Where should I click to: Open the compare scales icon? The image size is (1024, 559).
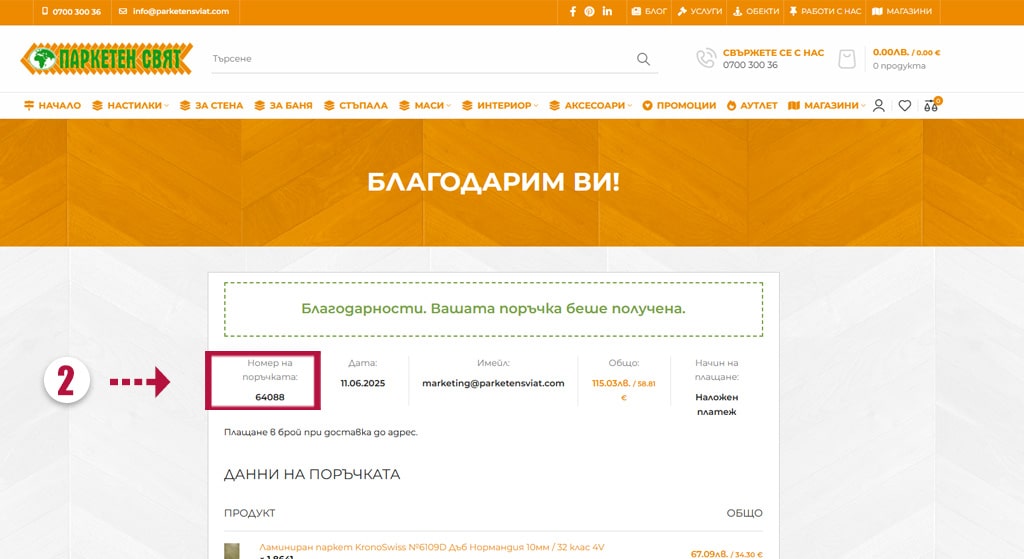(931, 105)
